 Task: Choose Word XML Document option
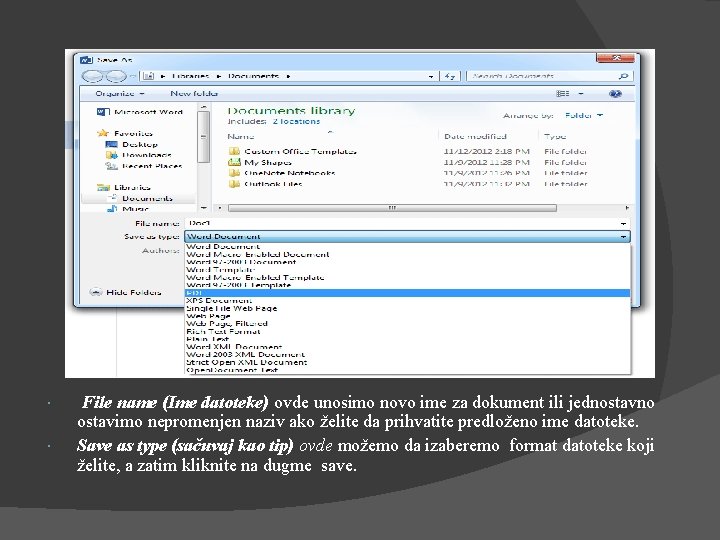(408, 347)
